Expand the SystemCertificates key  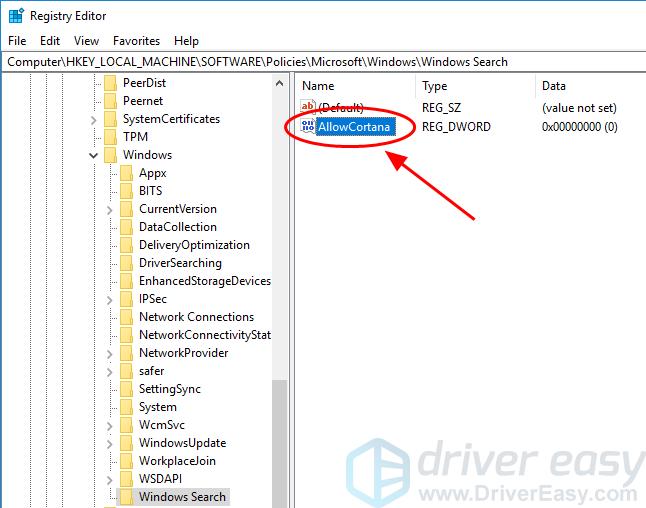coord(94,120)
